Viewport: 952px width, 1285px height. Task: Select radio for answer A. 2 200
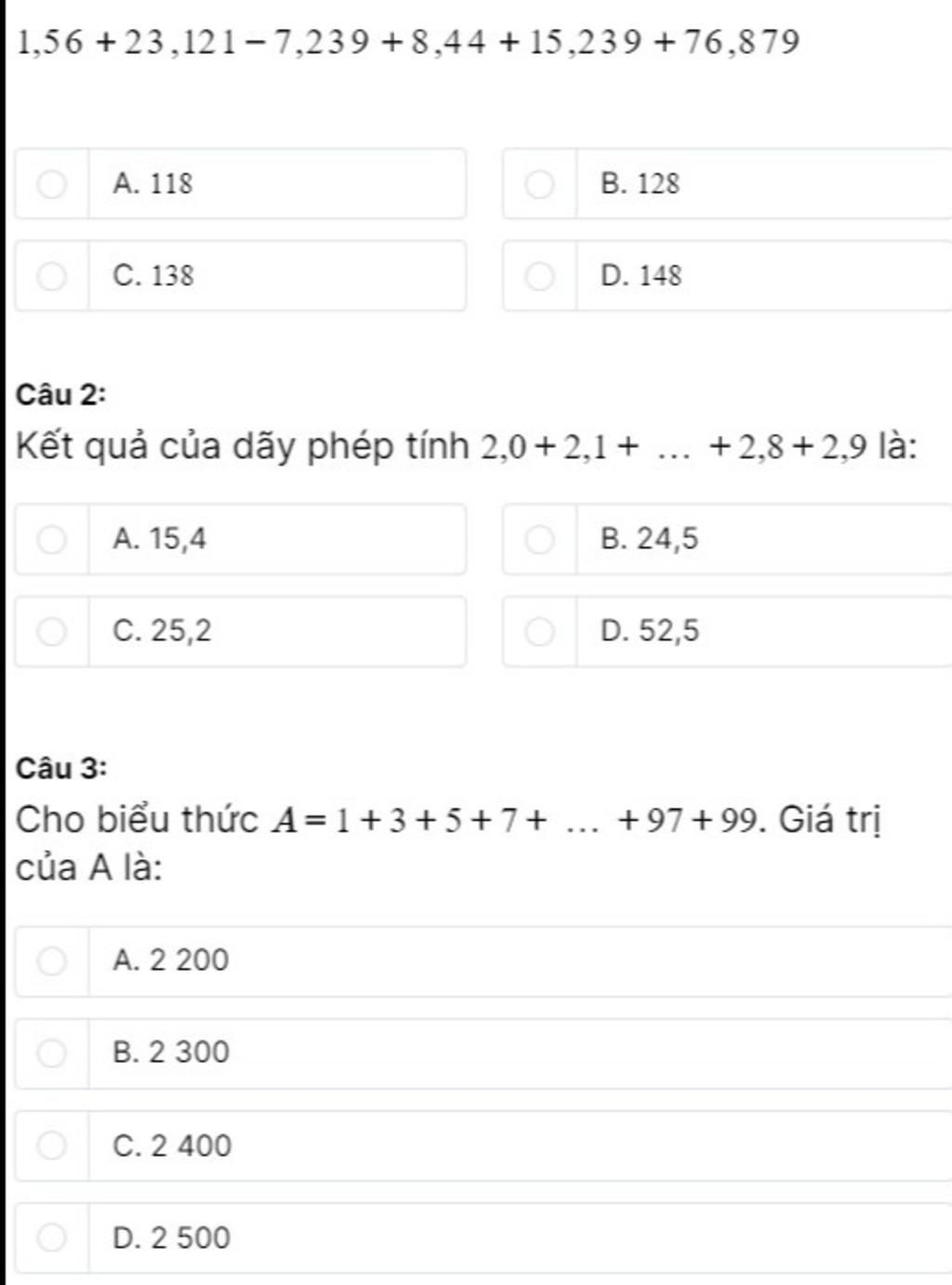(52, 960)
